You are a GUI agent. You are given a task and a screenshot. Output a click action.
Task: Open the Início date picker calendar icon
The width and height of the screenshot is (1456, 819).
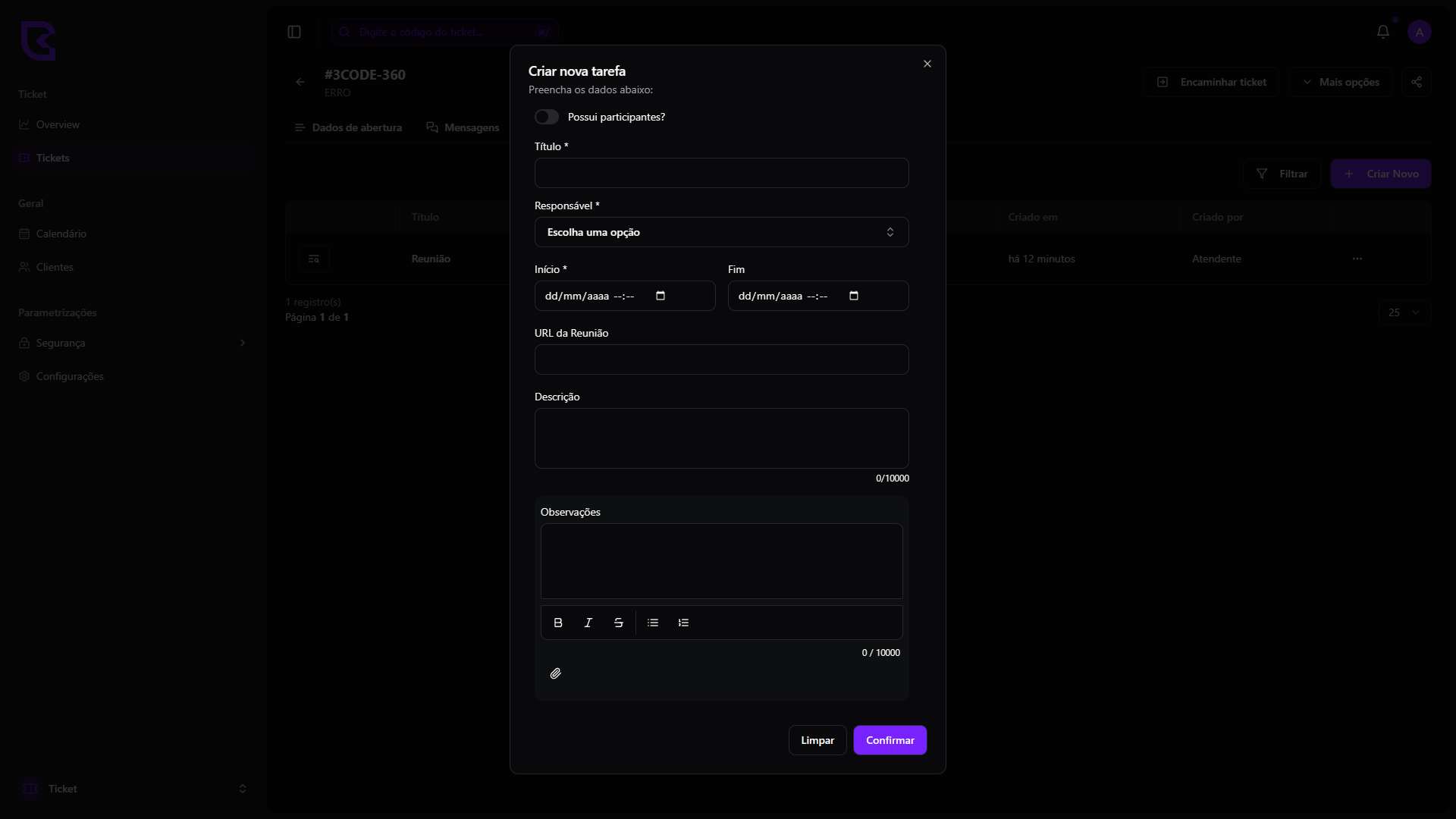coord(661,296)
